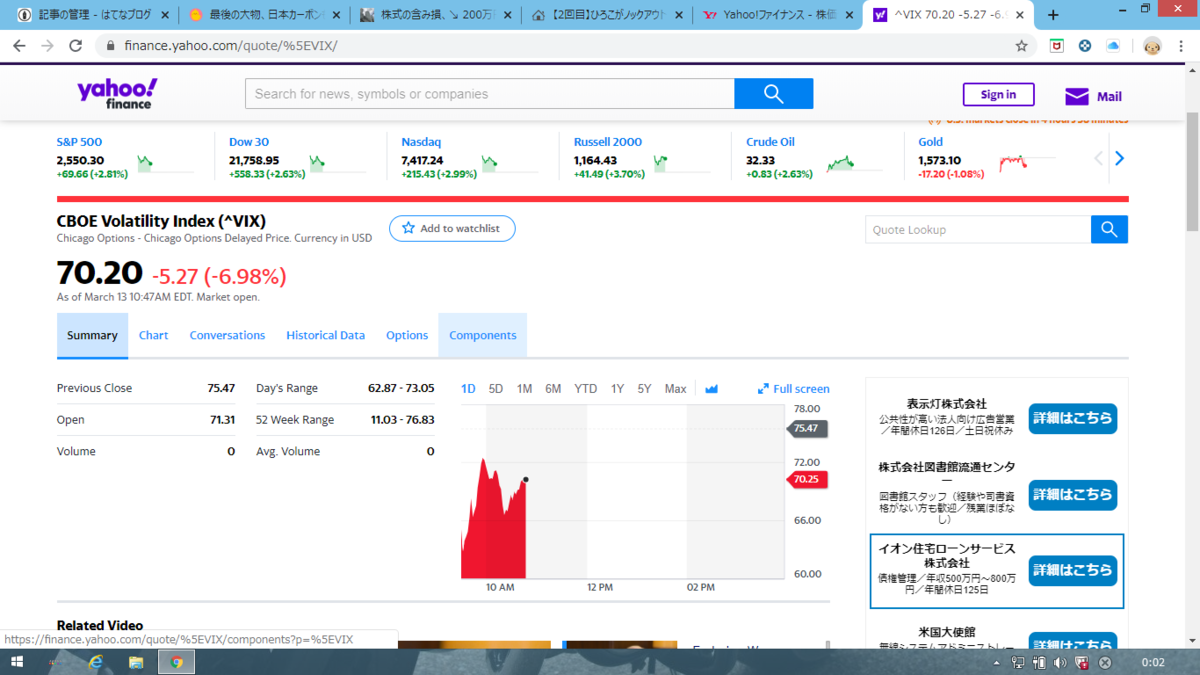Viewport: 1200px width, 675px height.
Task: Open the Historical Data tab
Action: [325, 335]
